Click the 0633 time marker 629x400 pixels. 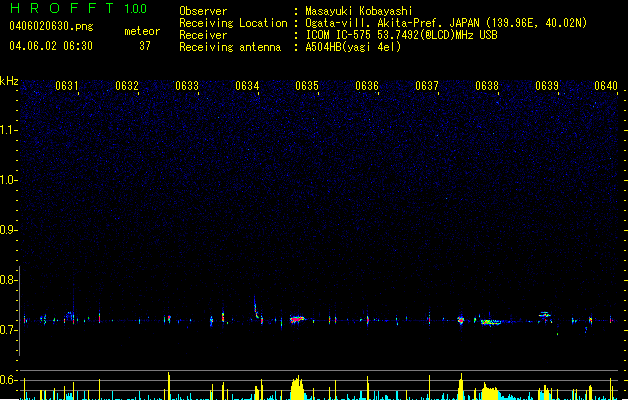[x=187, y=86]
